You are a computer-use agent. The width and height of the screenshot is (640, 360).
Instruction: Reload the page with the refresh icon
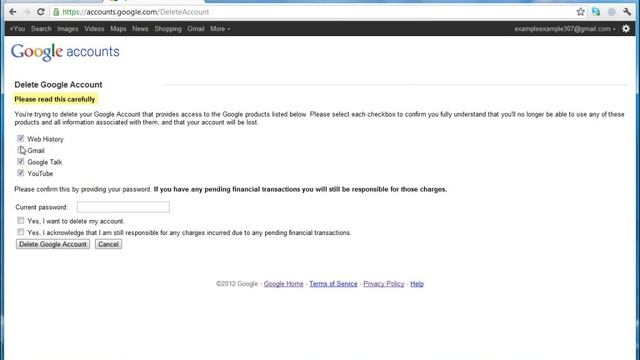coord(40,12)
